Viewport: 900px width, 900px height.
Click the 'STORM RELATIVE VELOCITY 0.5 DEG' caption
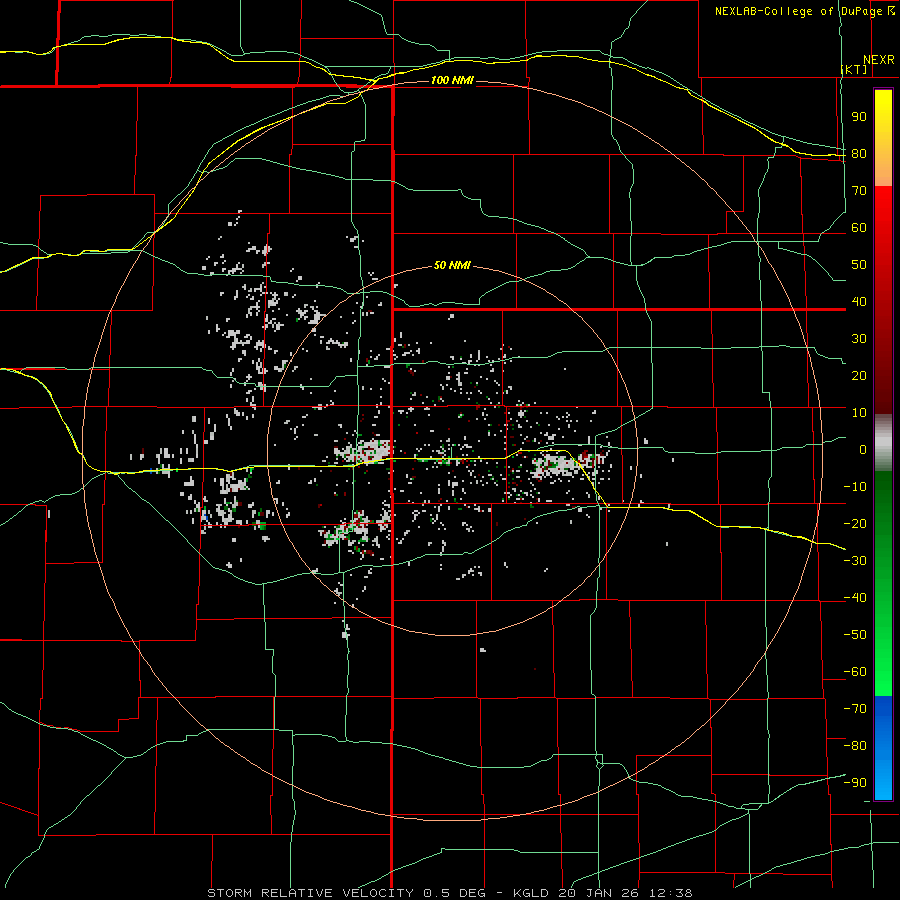(x=346, y=893)
